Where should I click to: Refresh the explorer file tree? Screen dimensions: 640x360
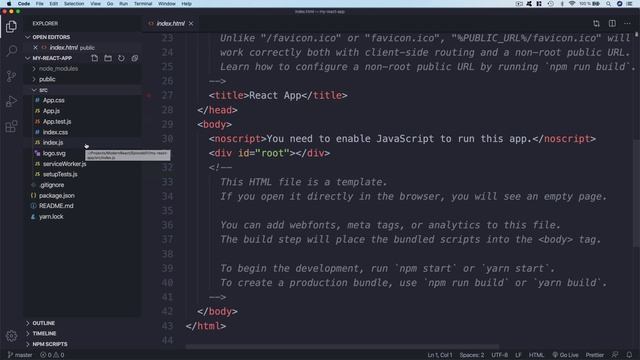121,58
